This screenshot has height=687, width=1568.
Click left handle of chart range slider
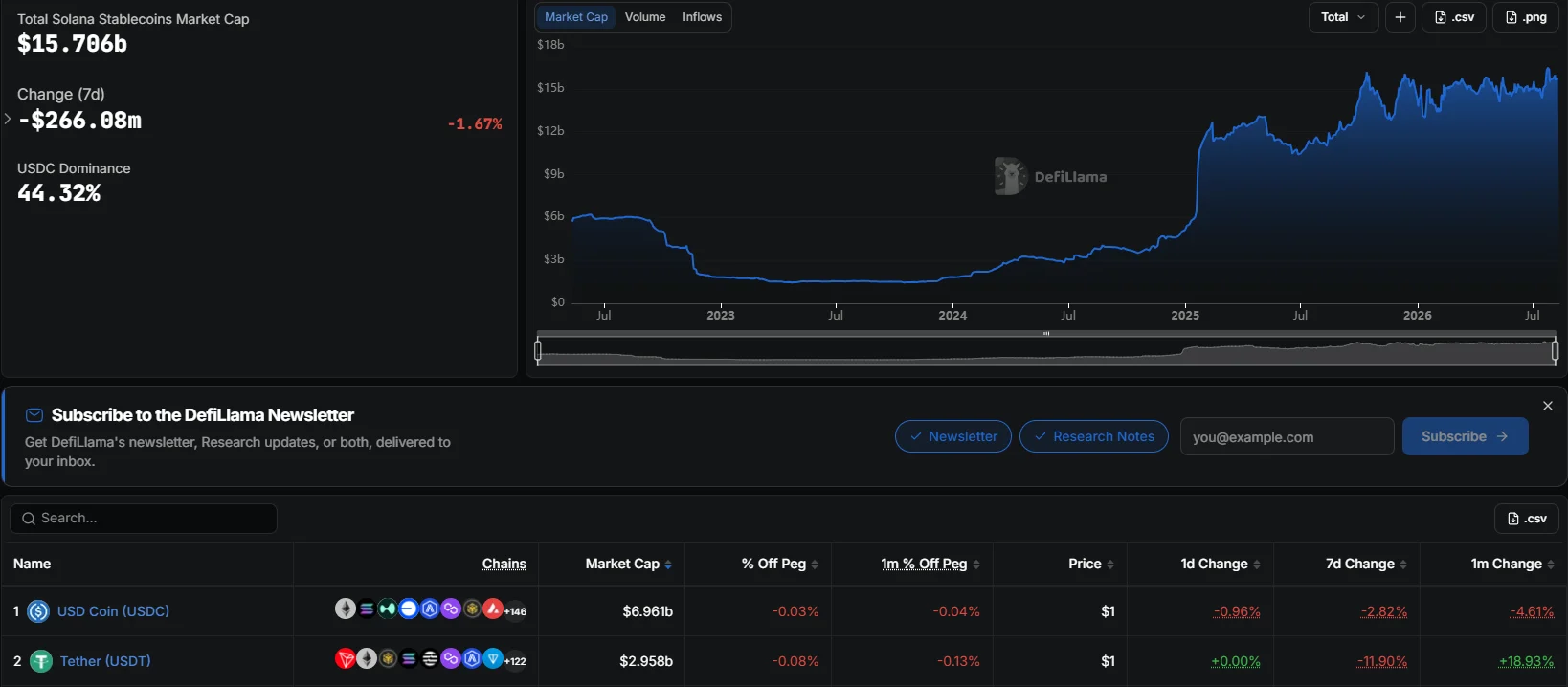[x=538, y=351]
